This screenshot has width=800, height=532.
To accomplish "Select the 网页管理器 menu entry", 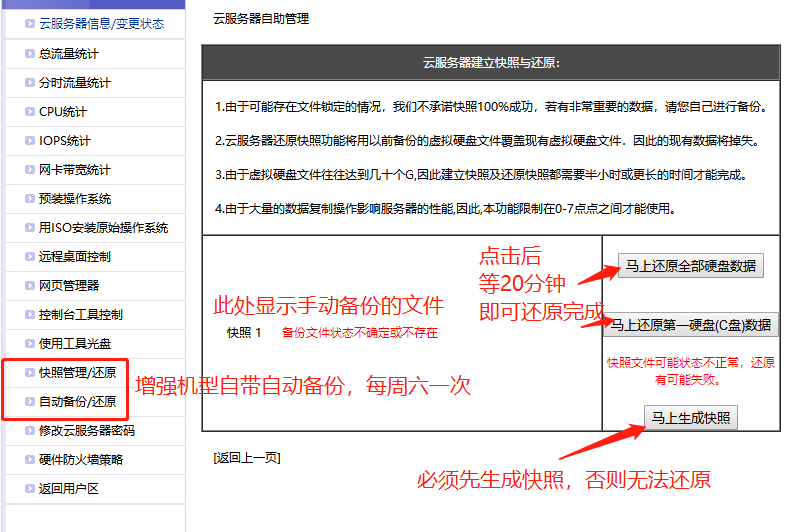I will point(68,285).
